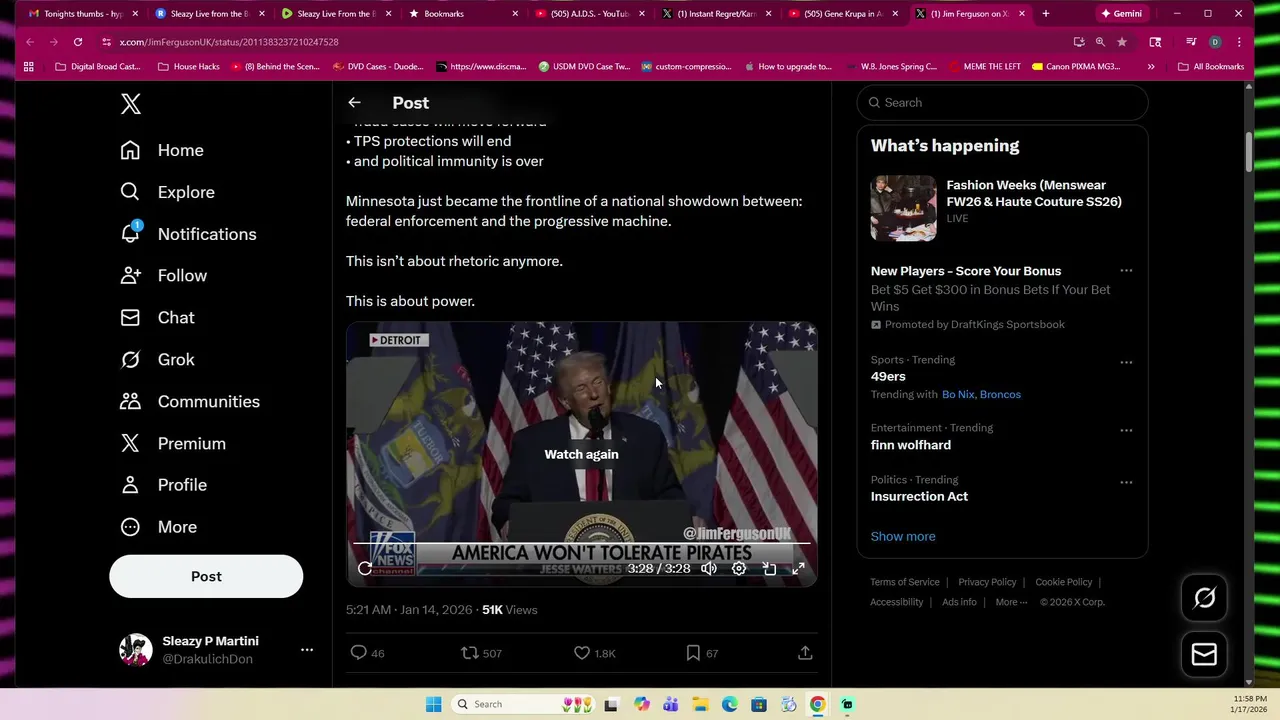The width and height of the screenshot is (1280, 720).
Task: Open the Gemini button in Chrome
Action: (x=1121, y=14)
